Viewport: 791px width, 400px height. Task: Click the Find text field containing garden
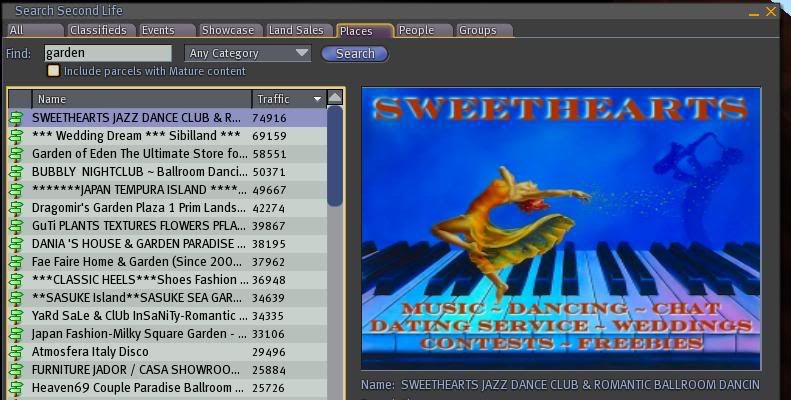point(106,53)
